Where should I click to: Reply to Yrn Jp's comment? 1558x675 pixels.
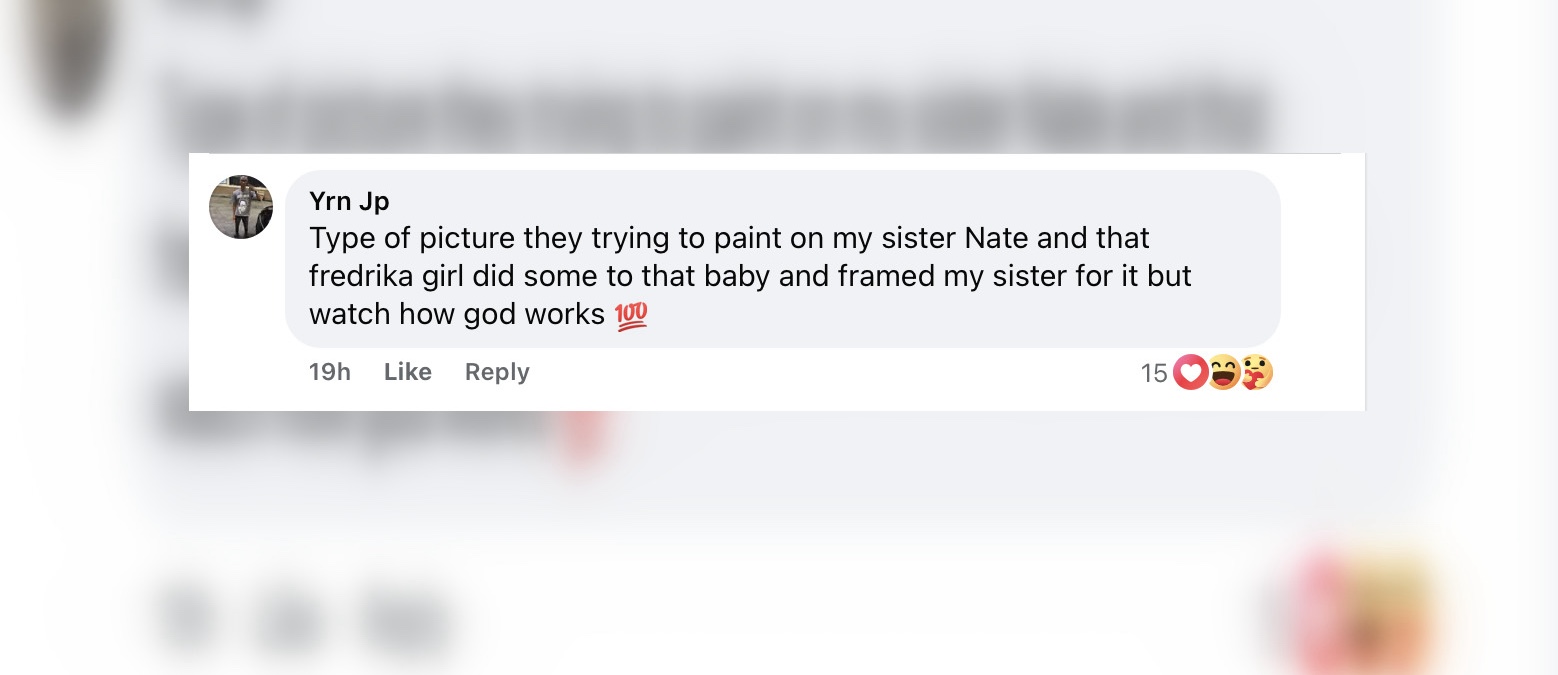pyautogui.click(x=497, y=372)
